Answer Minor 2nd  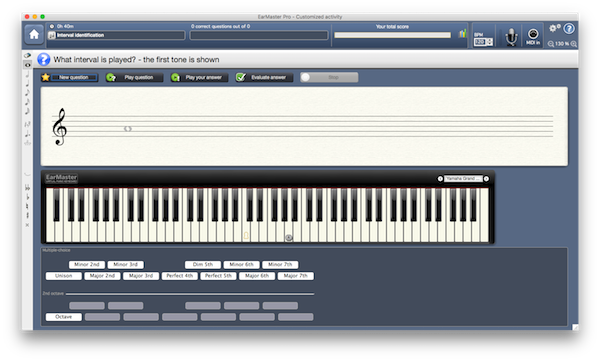click(x=87, y=265)
